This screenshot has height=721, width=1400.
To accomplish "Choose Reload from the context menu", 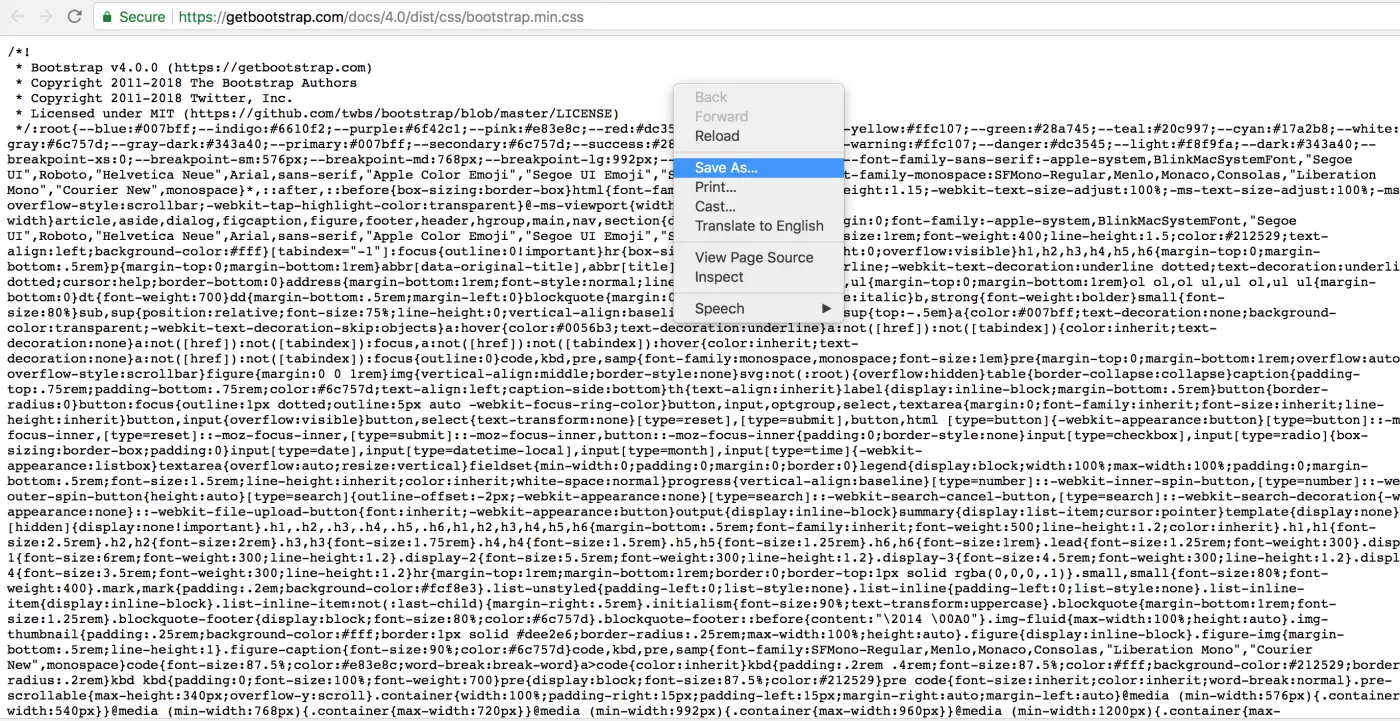I will pyautogui.click(x=759, y=136).
